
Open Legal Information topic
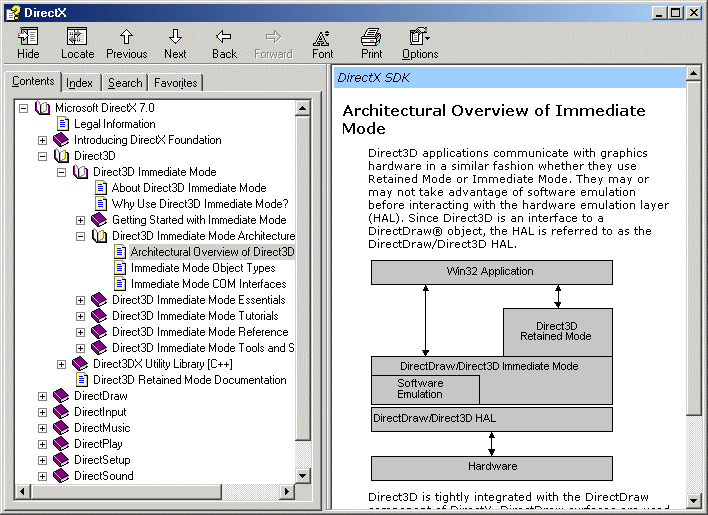(x=114, y=124)
